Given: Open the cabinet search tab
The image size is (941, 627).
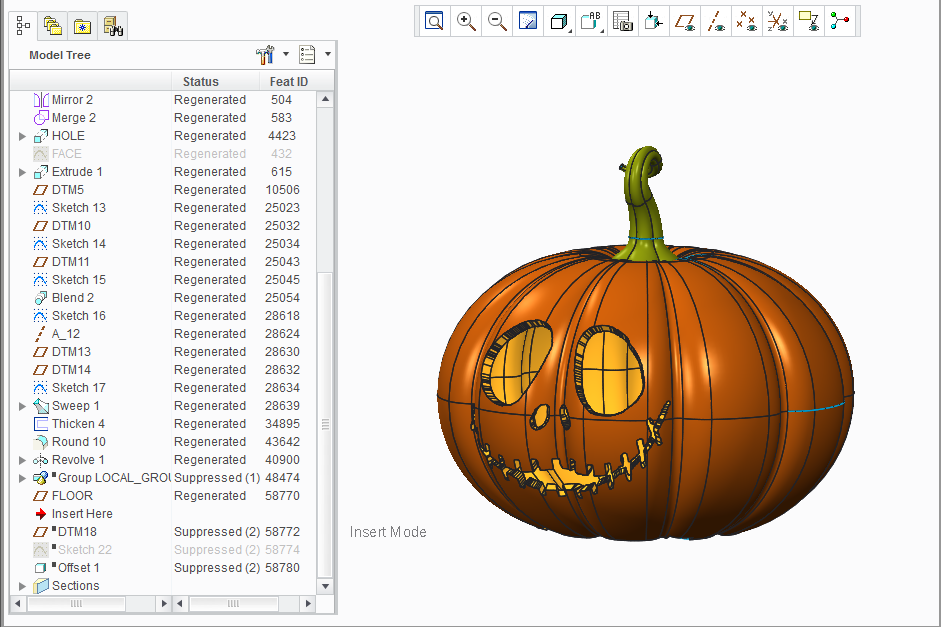Looking at the screenshot, I should click(113, 26).
